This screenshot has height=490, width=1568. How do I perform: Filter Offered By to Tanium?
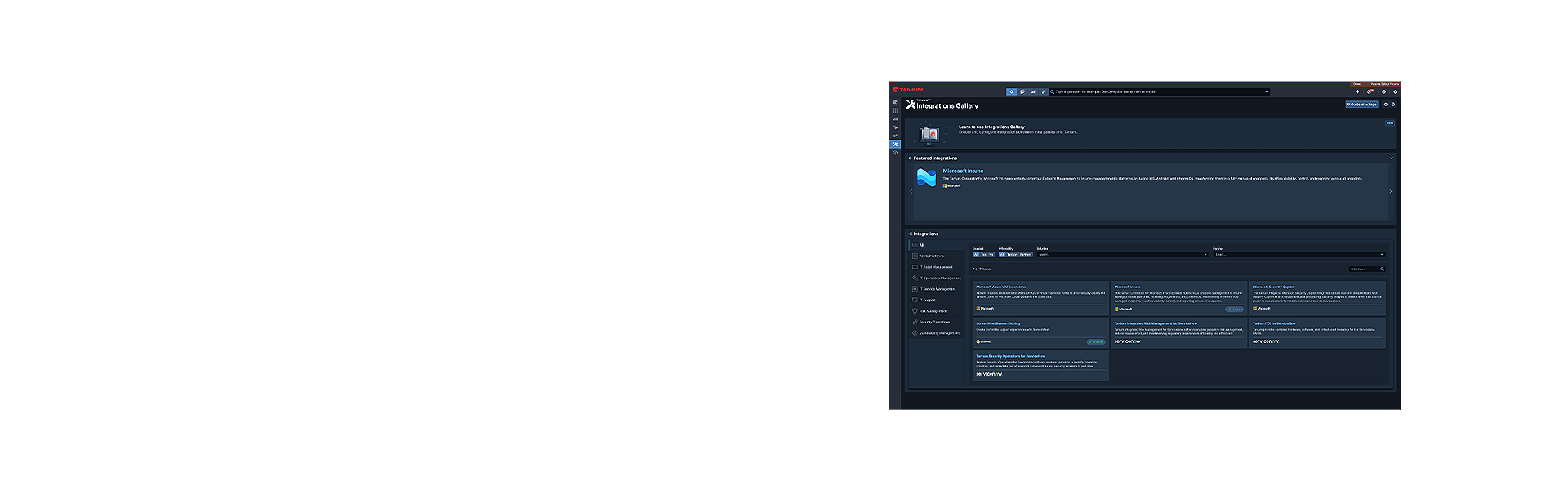click(x=1012, y=254)
